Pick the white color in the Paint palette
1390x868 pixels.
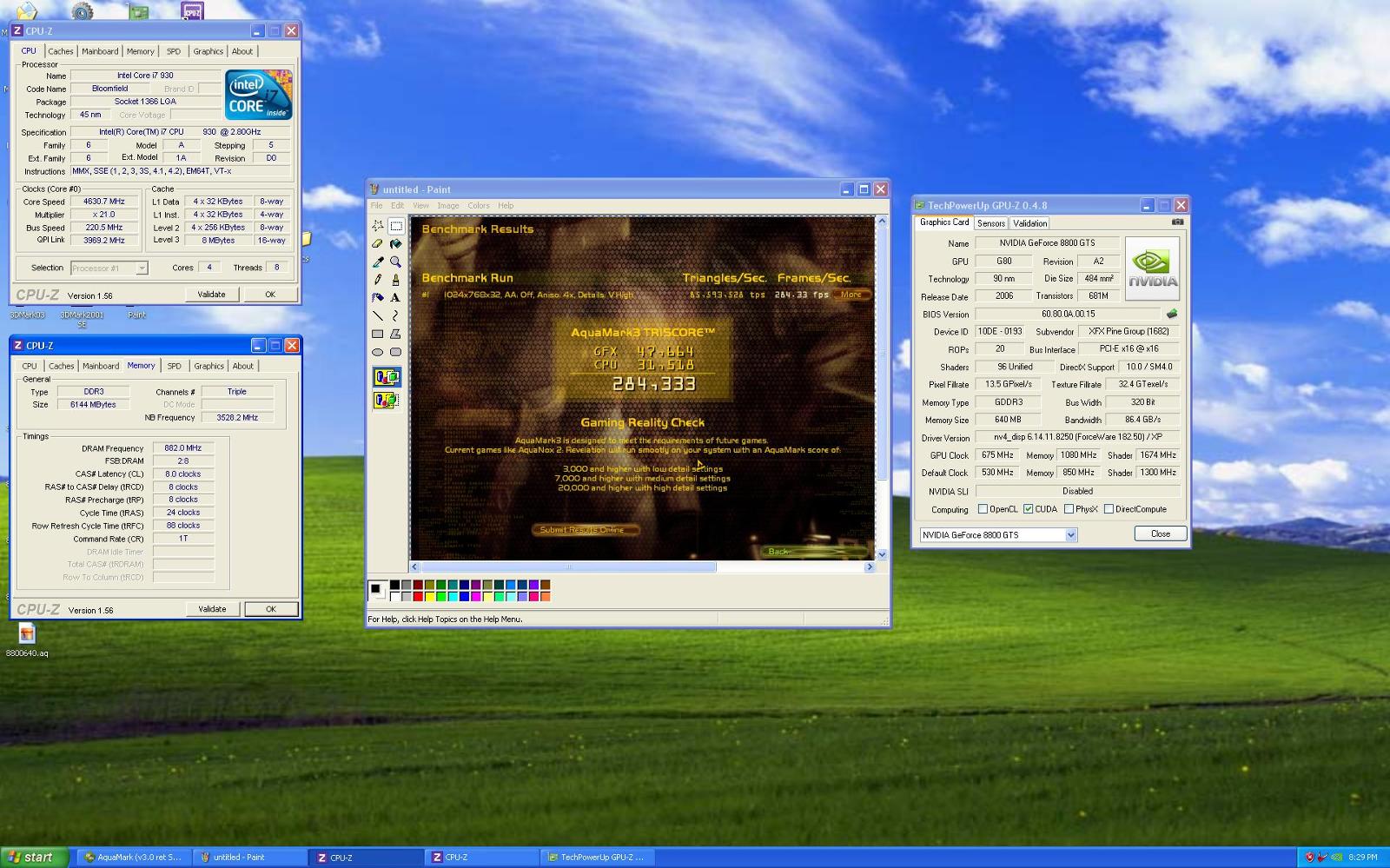pos(394,597)
